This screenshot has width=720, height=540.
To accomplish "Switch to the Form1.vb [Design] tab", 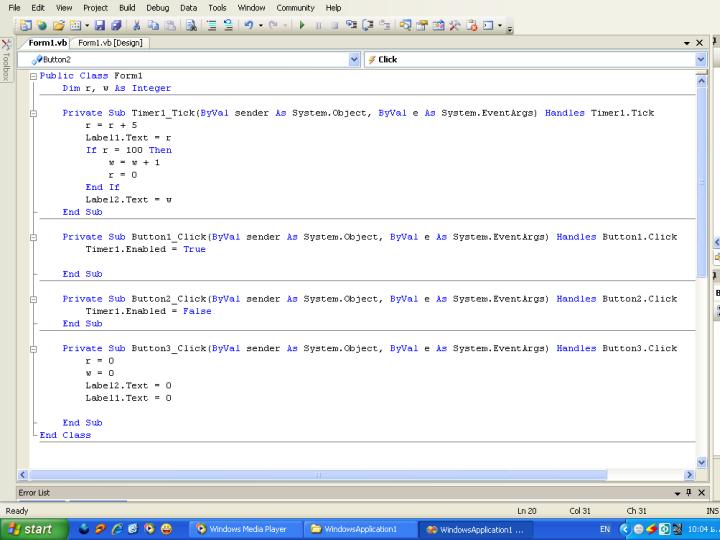I will coord(110,43).
